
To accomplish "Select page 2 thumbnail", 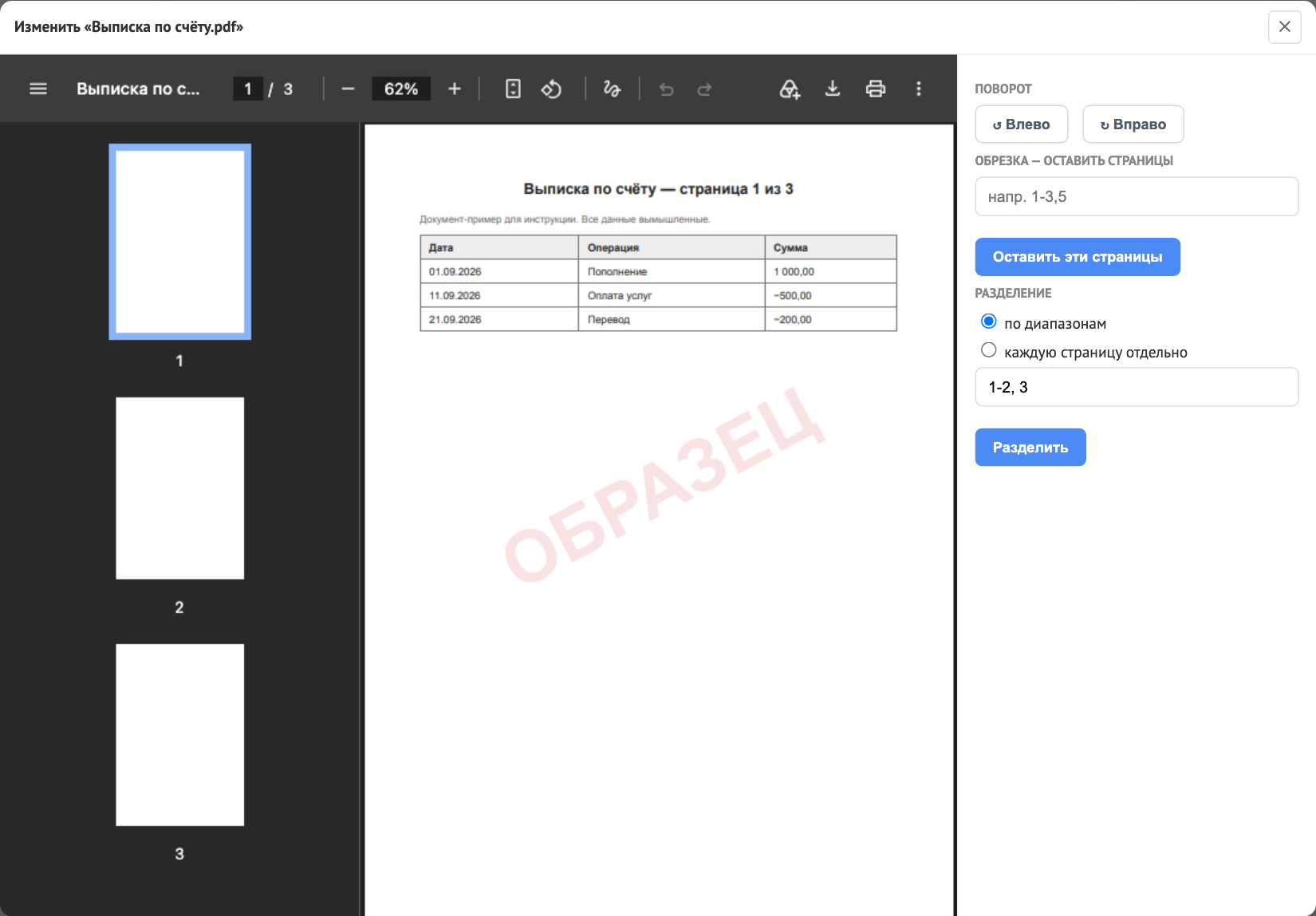I will coord(180,488).
